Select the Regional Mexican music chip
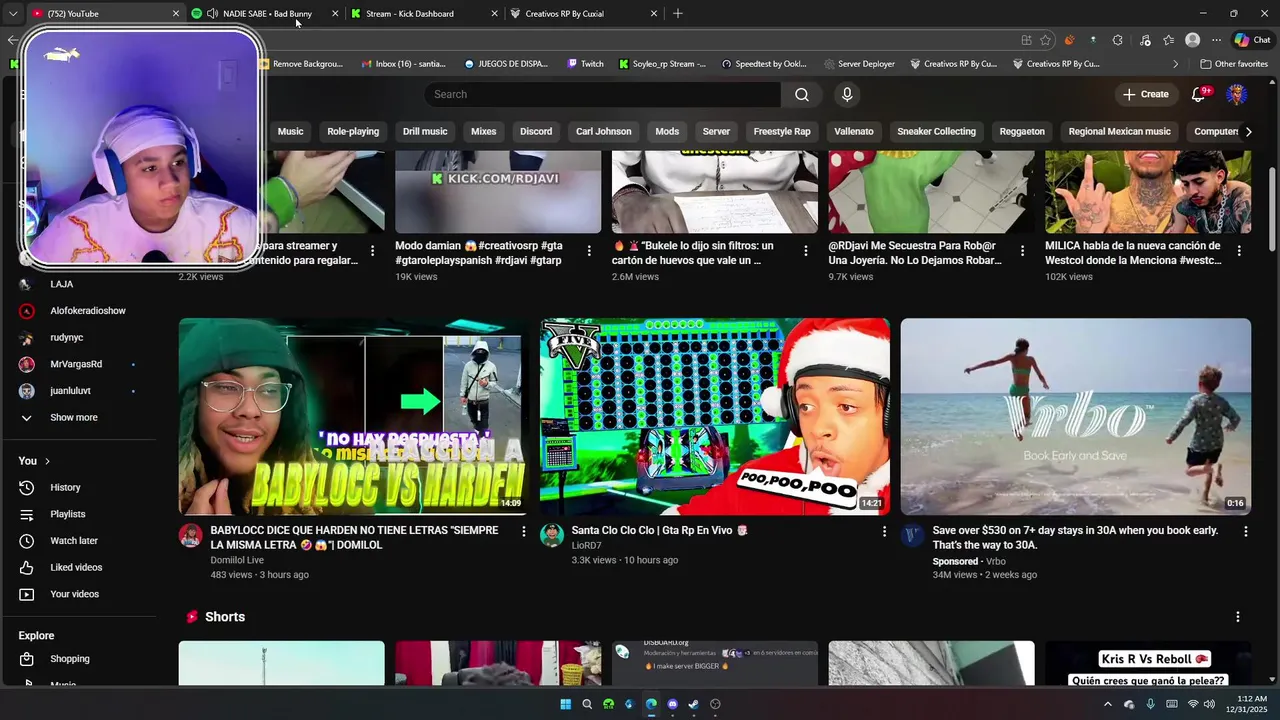Viewport: 1280px width, 720px height. 1119,131
